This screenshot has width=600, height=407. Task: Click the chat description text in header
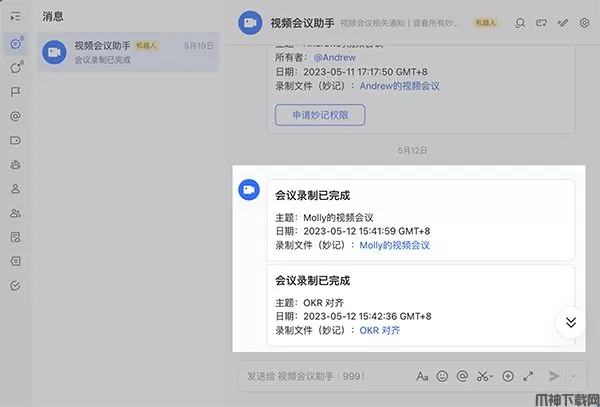pos(400,23)
